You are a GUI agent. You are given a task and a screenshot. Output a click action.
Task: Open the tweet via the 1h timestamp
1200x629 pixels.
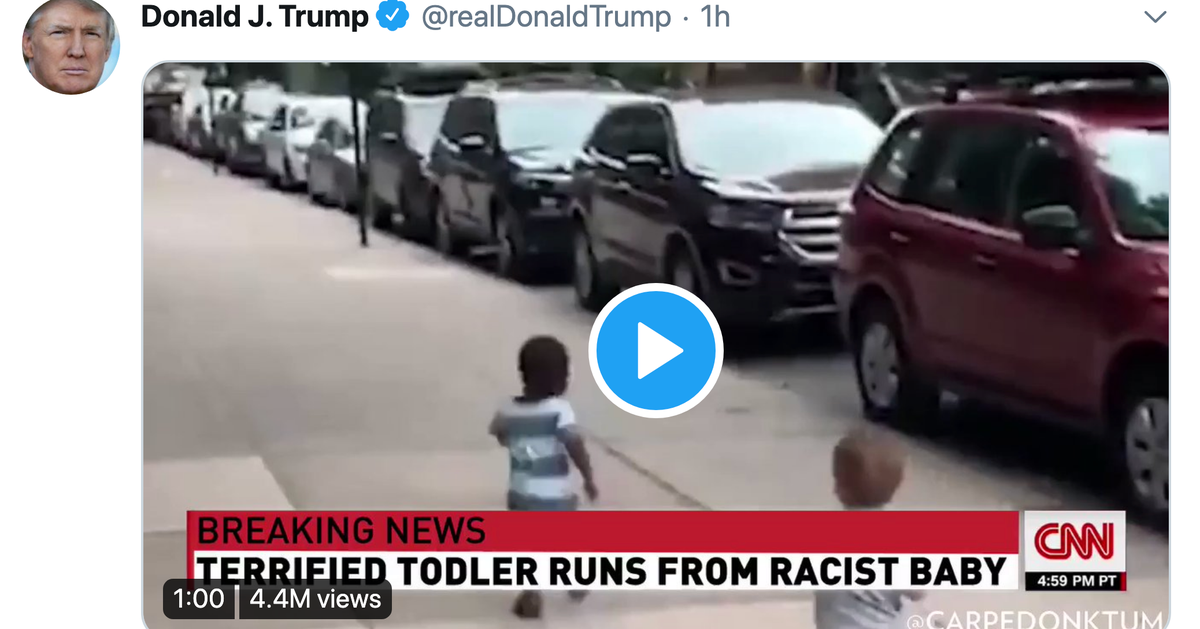714,16
